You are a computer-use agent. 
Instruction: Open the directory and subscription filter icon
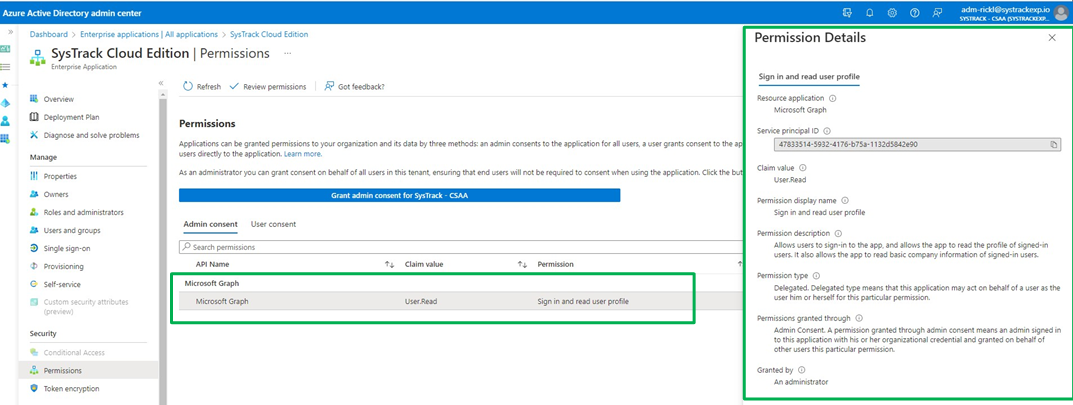click(x=847, y=12)
